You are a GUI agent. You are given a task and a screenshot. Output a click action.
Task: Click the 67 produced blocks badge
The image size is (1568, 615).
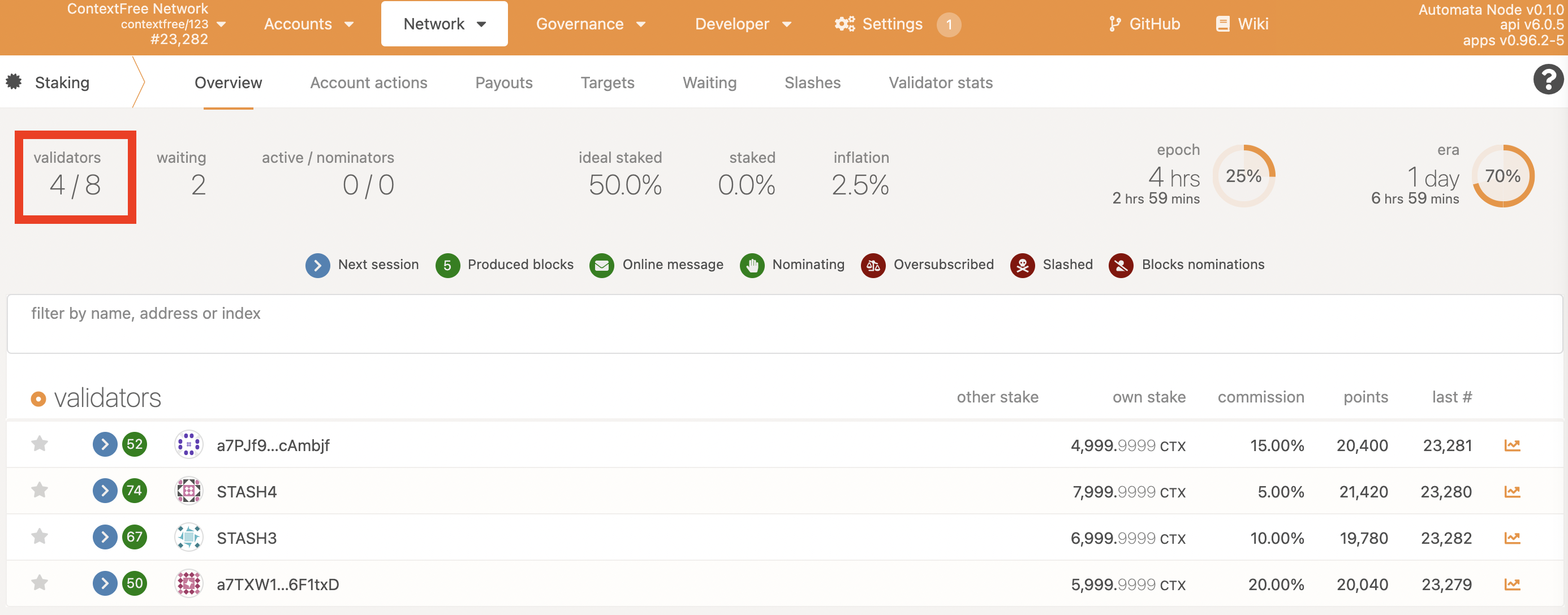135,537
